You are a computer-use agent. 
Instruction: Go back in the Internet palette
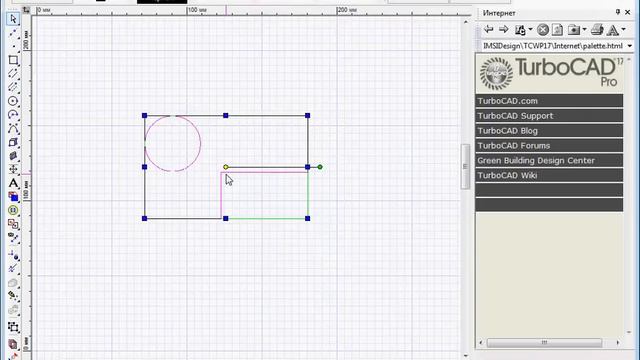coord(489,29)
